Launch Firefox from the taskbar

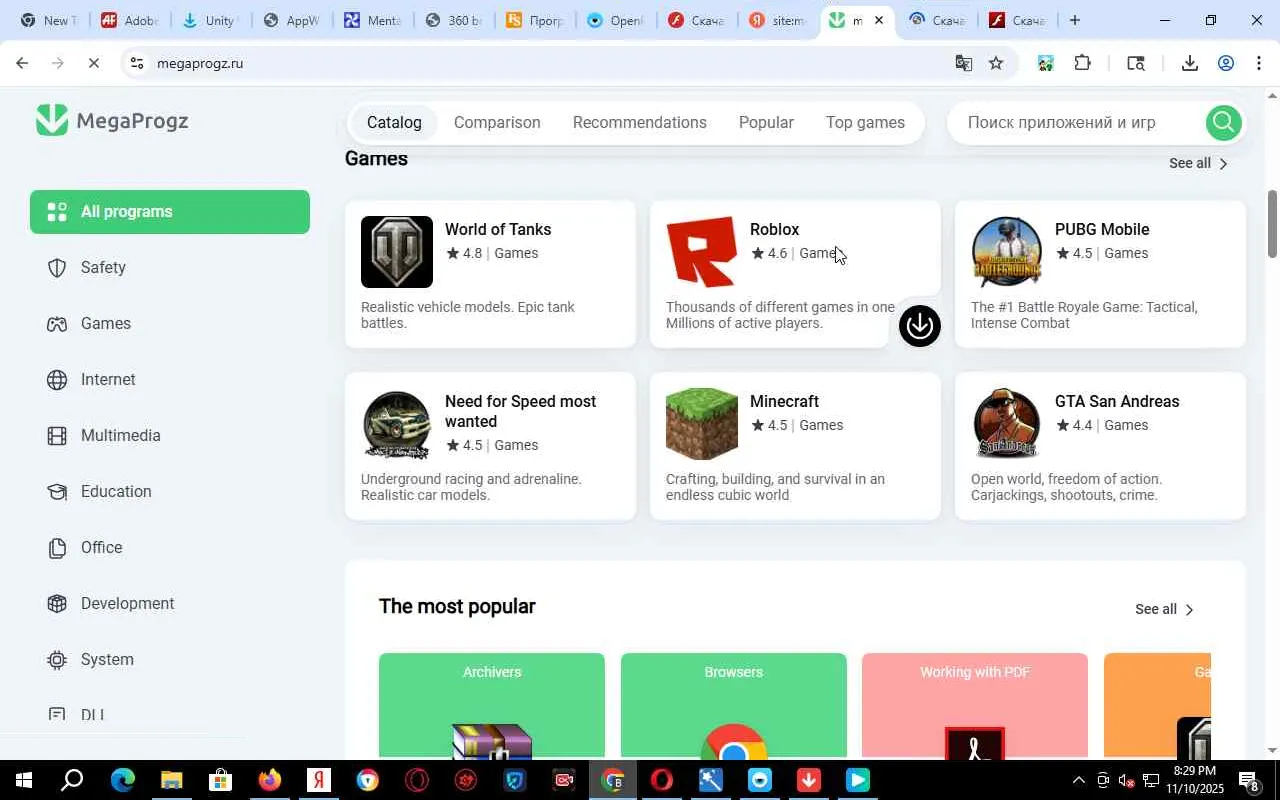pyautogui.click(x=269, y=780)
